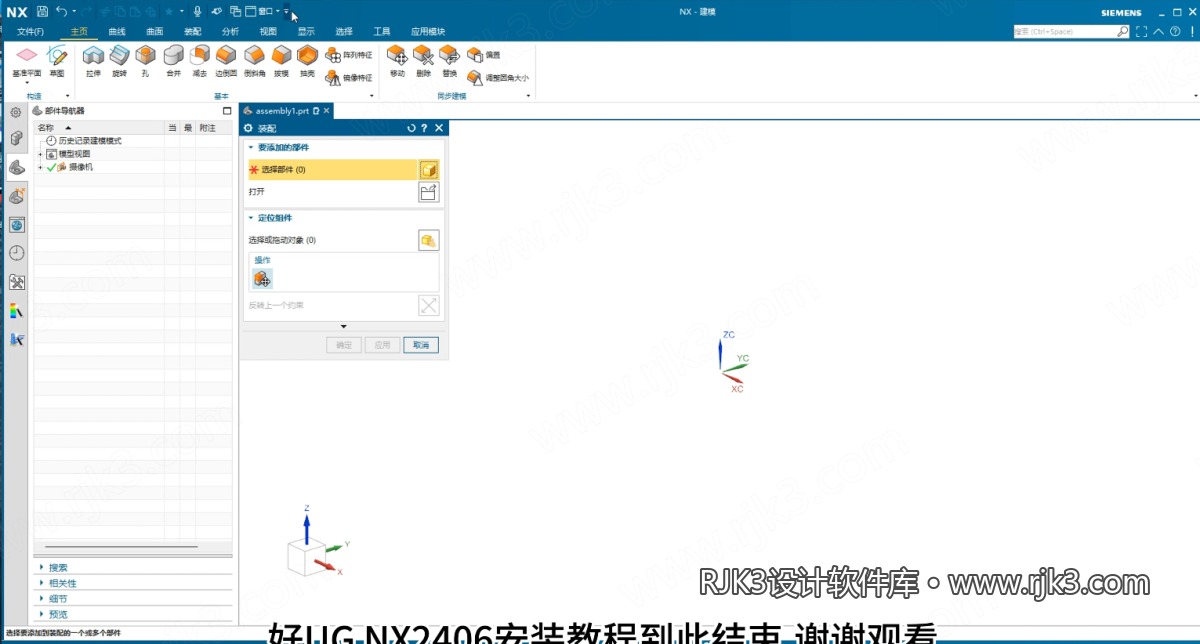
Task: Select the 草图 sketch tool
Action: pyautogui.click(x=57, y=60)
